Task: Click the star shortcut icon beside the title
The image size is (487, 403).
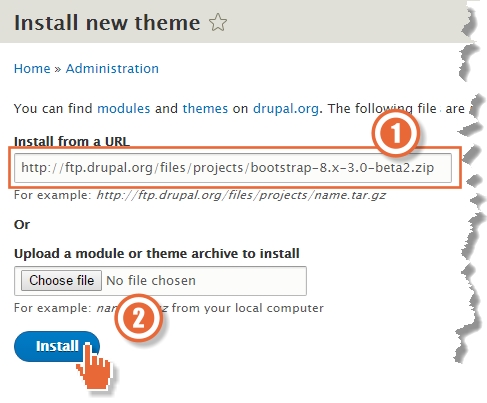Action: [x=218, y=22]
